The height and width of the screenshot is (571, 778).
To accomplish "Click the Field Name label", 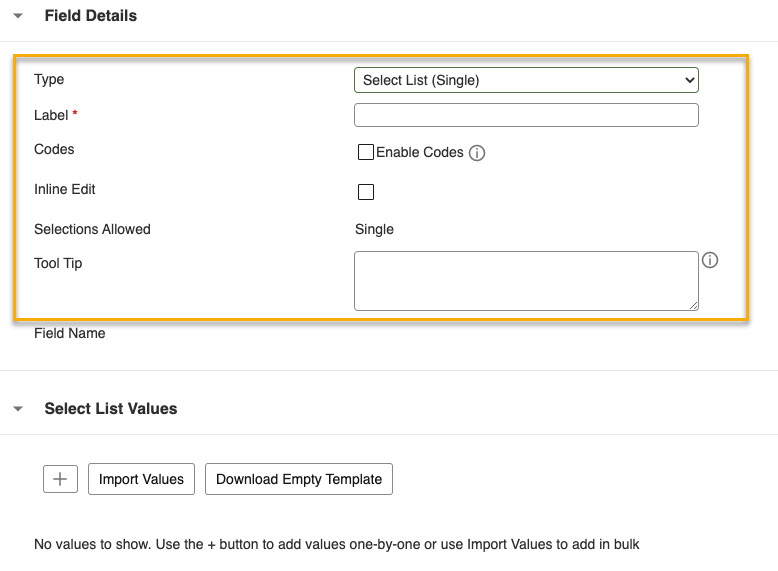I will pos(69,333).
